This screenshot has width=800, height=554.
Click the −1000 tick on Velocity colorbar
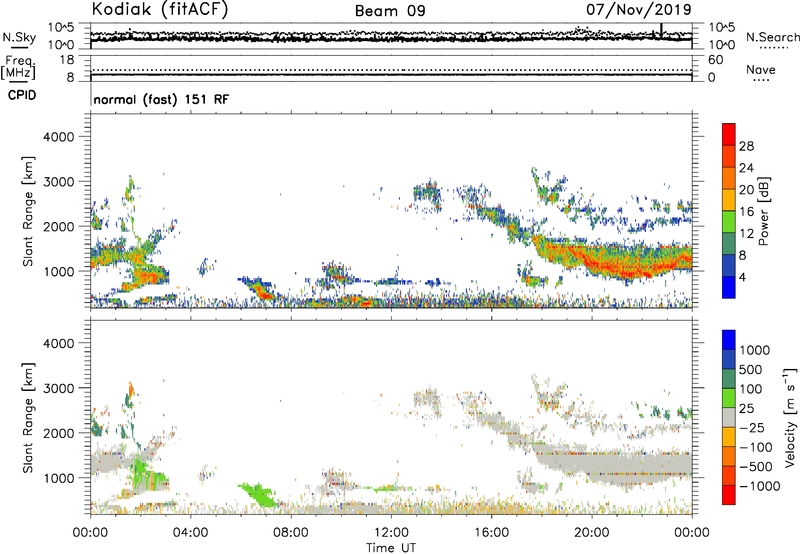[760, 486]
